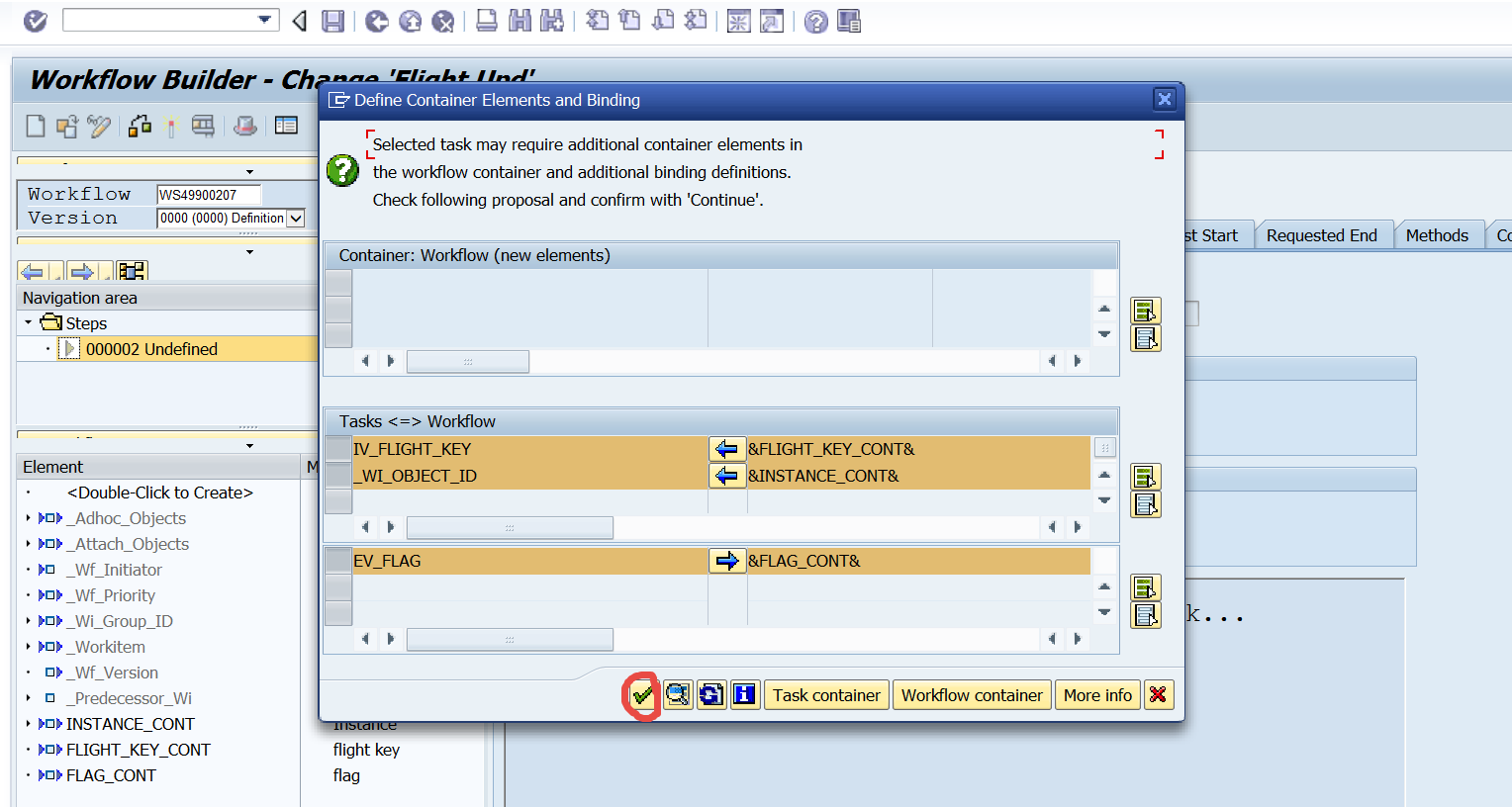Open help via the blue info icon
The width and height of the screenshot is (1512, 807).
[x=743, y=694]
